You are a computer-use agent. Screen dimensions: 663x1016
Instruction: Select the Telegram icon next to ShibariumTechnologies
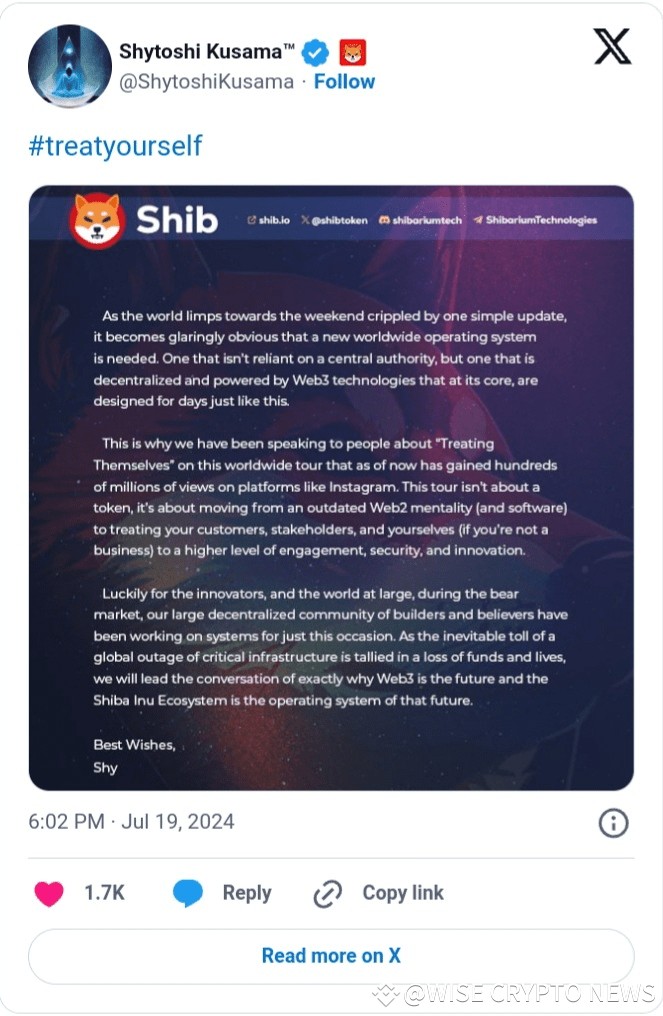coord(480,221)
